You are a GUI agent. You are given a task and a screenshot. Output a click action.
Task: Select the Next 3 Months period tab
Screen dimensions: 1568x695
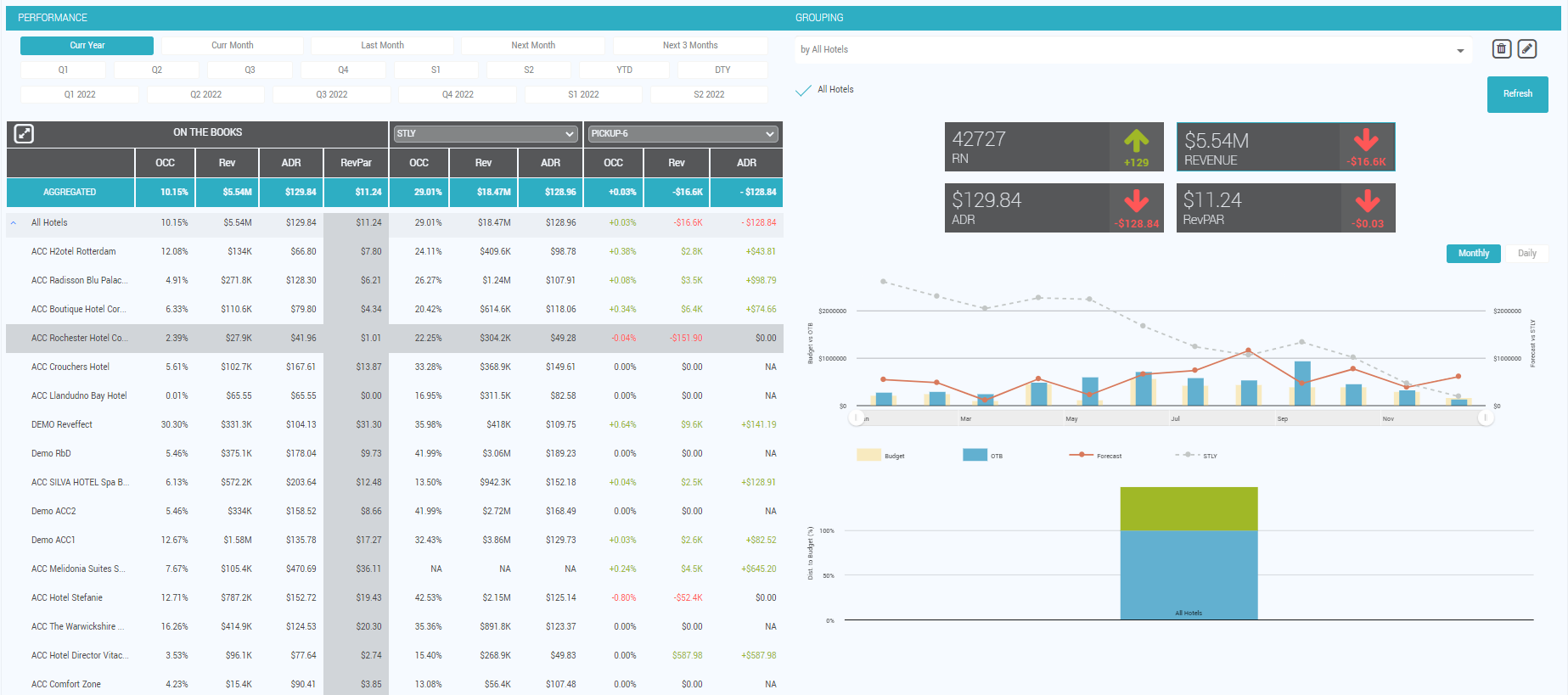pos(689,46)
